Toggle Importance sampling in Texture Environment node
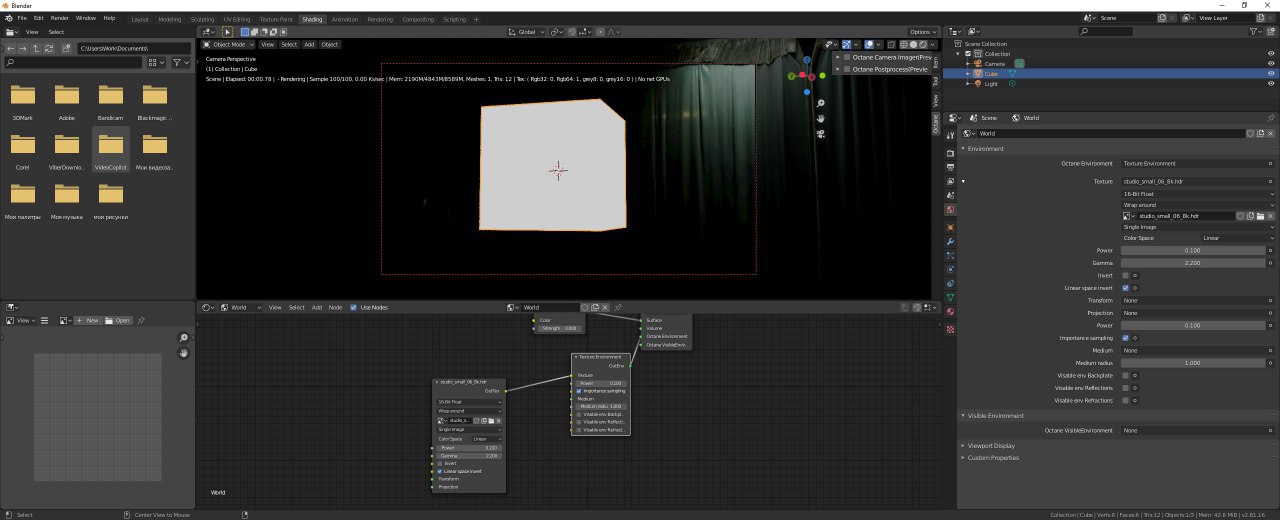The image size is (1280, 520). coord(579,391)
